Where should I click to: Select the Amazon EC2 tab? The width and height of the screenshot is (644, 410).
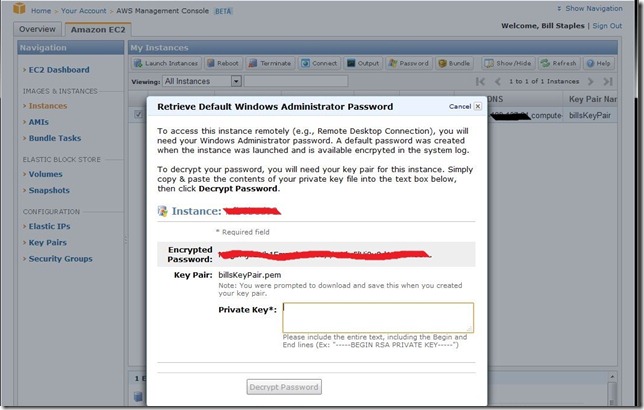coord(98,30)
